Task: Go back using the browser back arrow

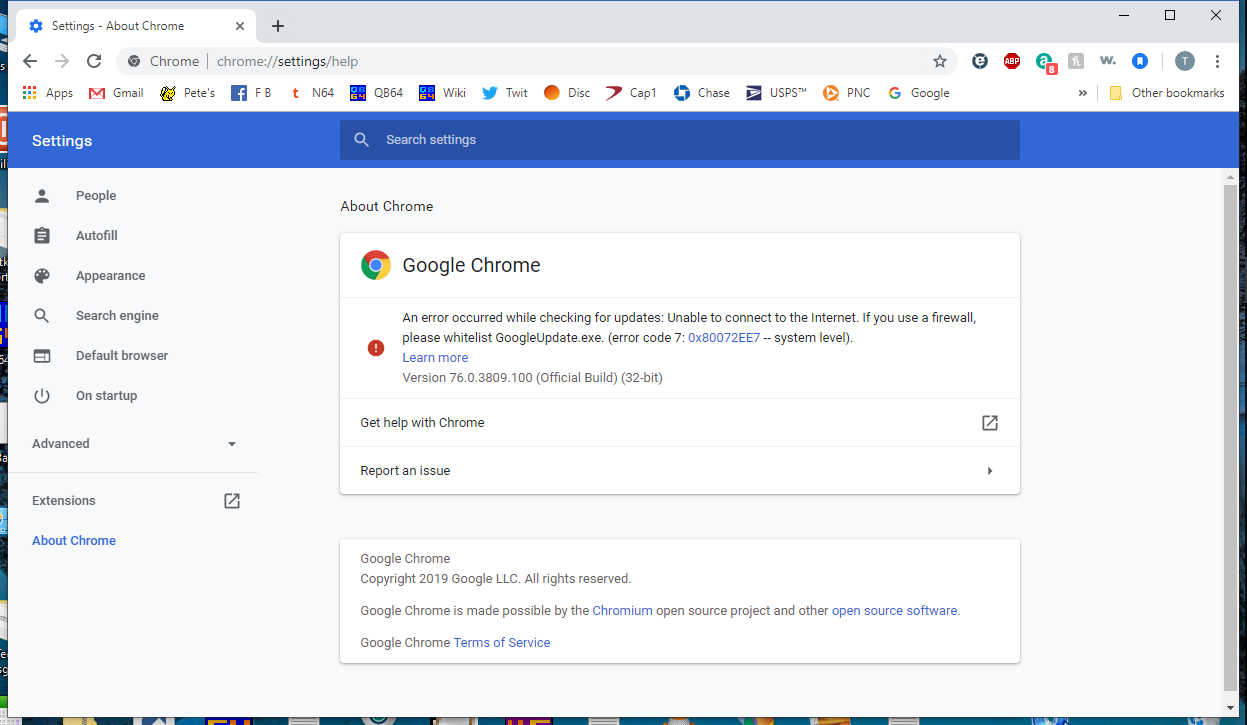Action: 30,61
